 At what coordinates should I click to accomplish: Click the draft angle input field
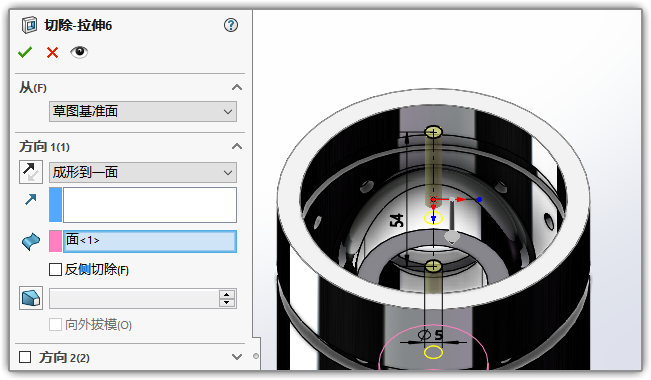134,299
